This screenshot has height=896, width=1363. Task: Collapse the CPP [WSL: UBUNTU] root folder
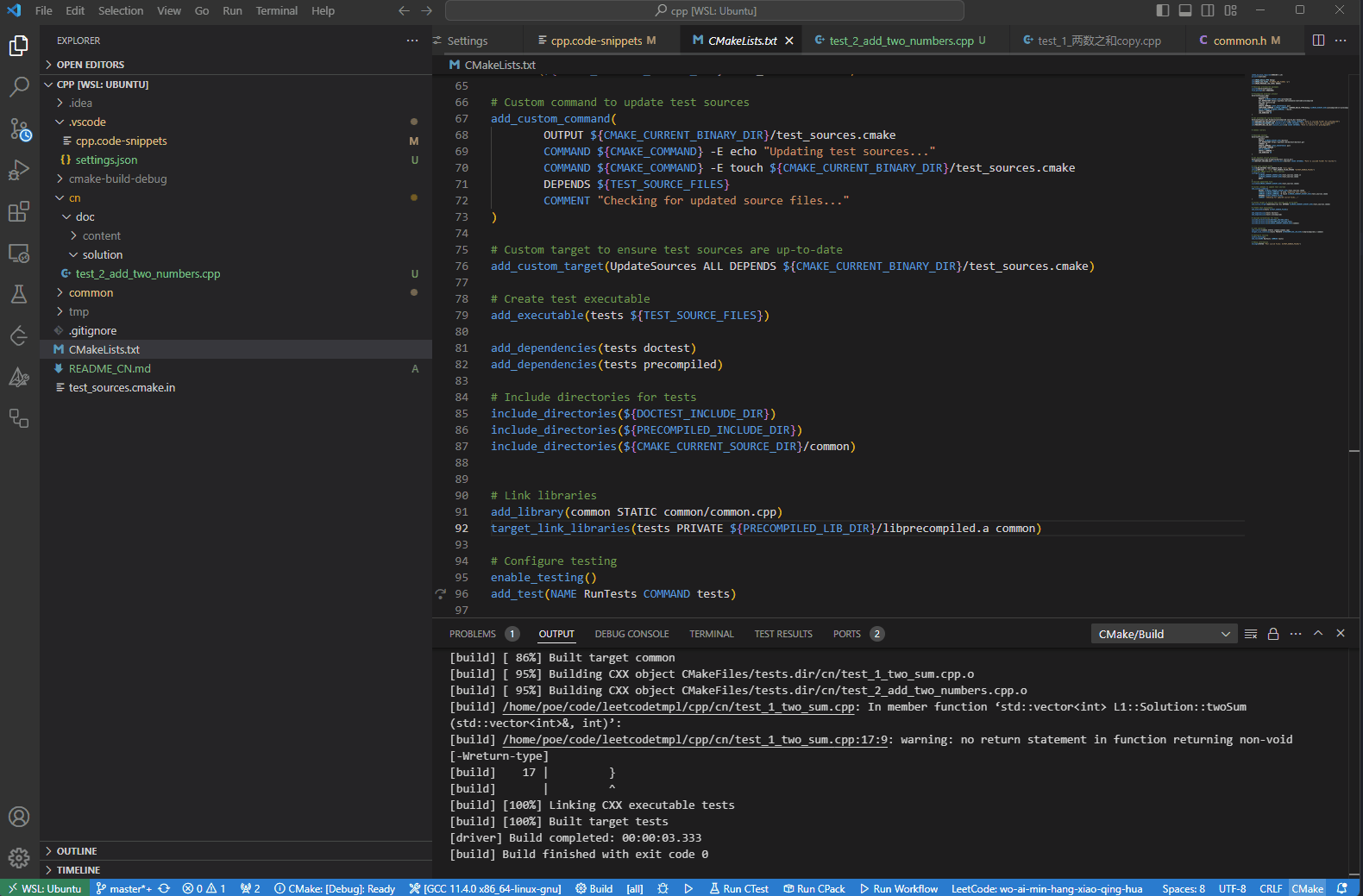coord(236,85)
